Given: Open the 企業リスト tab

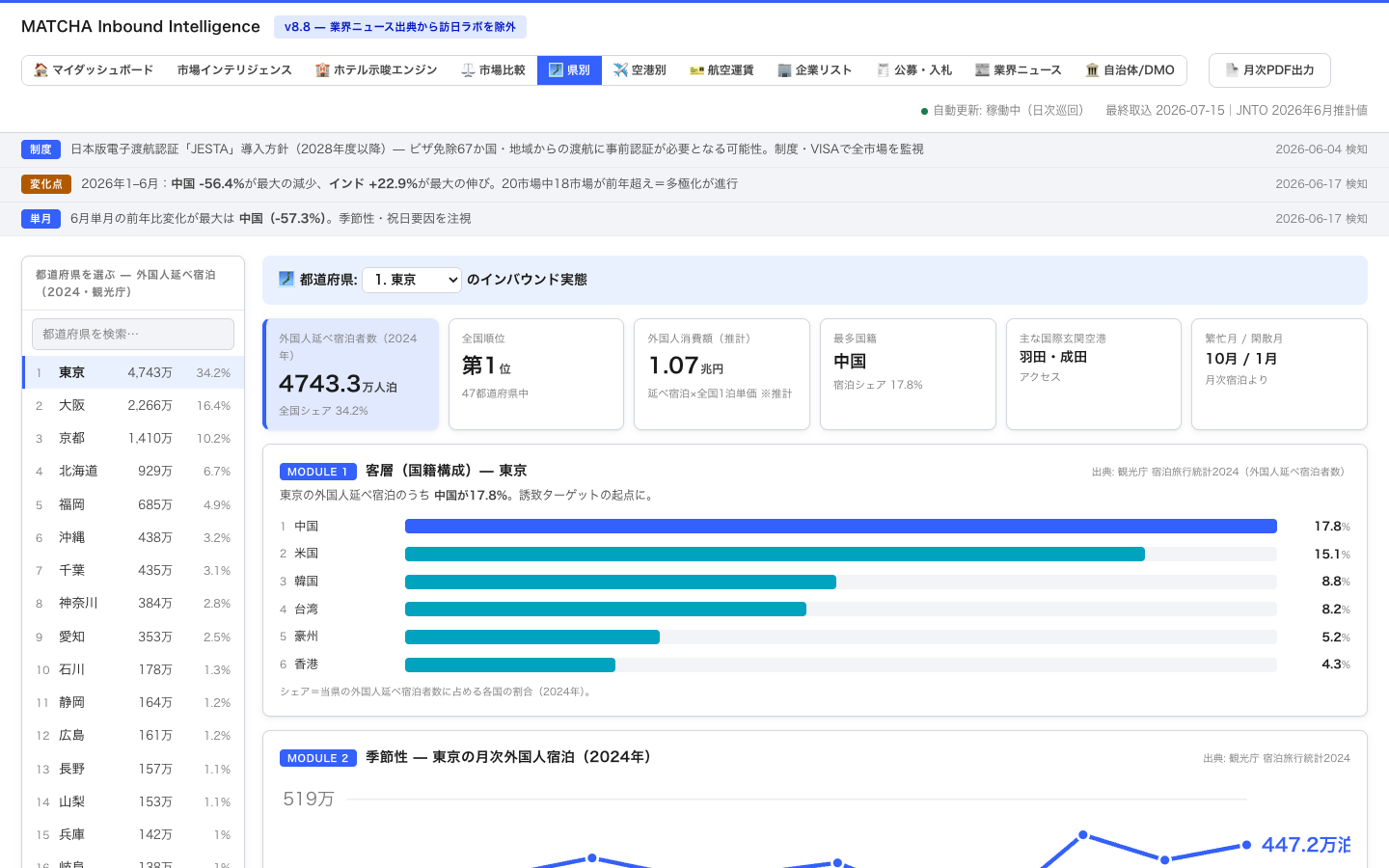Looking at the screenshot, I should 815,70.
